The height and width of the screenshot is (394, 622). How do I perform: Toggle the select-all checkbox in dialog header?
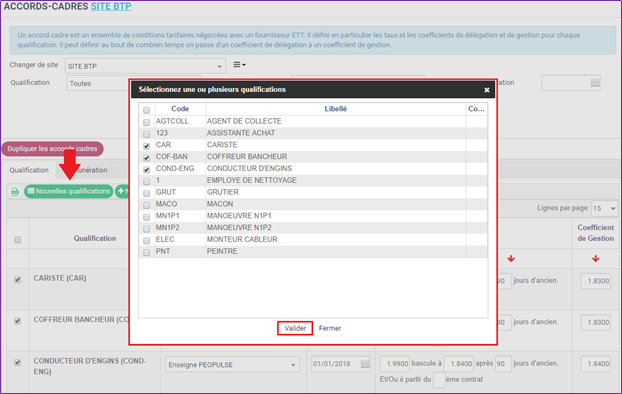pyautogui.click(x=147, y=110)
